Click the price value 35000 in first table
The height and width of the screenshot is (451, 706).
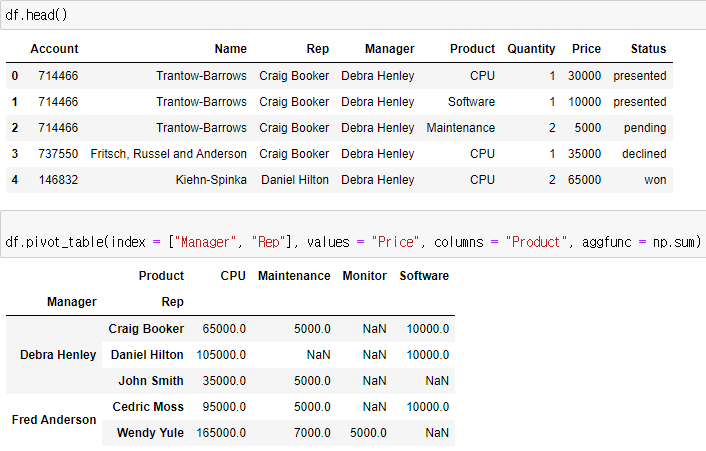(584, 154)
